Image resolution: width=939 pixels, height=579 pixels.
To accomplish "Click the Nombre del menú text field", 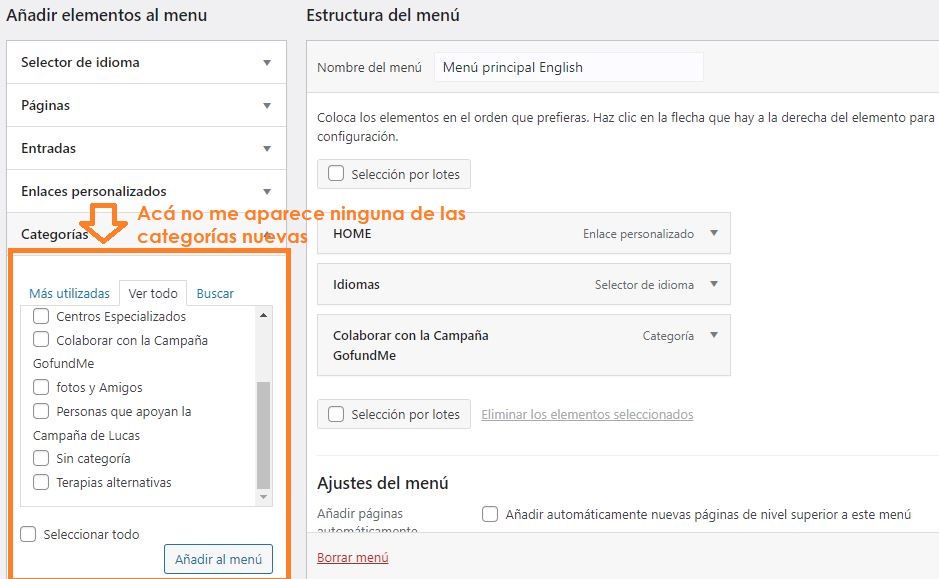I will coord(569,67).
